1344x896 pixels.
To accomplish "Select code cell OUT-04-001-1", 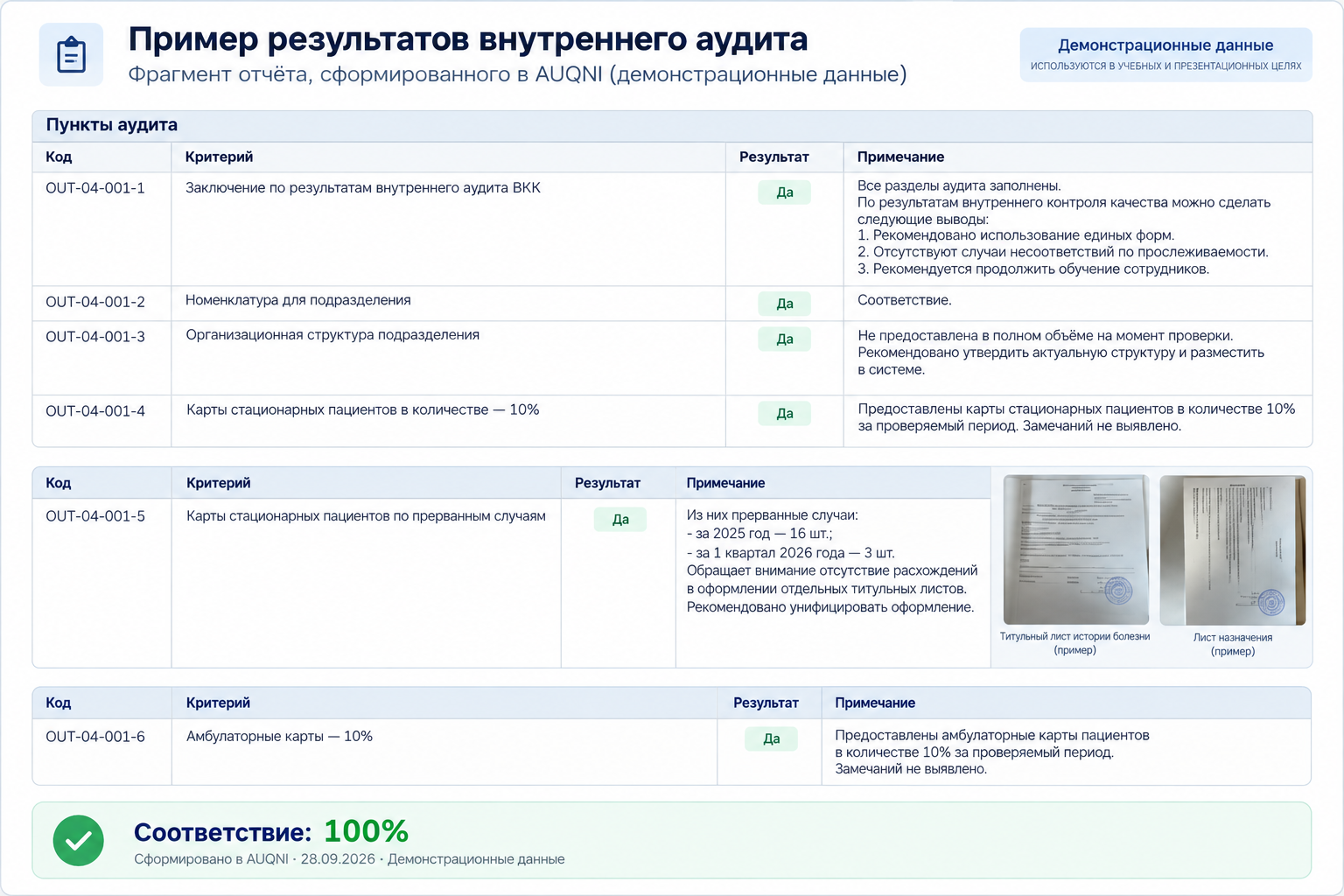I will point(95,188).
